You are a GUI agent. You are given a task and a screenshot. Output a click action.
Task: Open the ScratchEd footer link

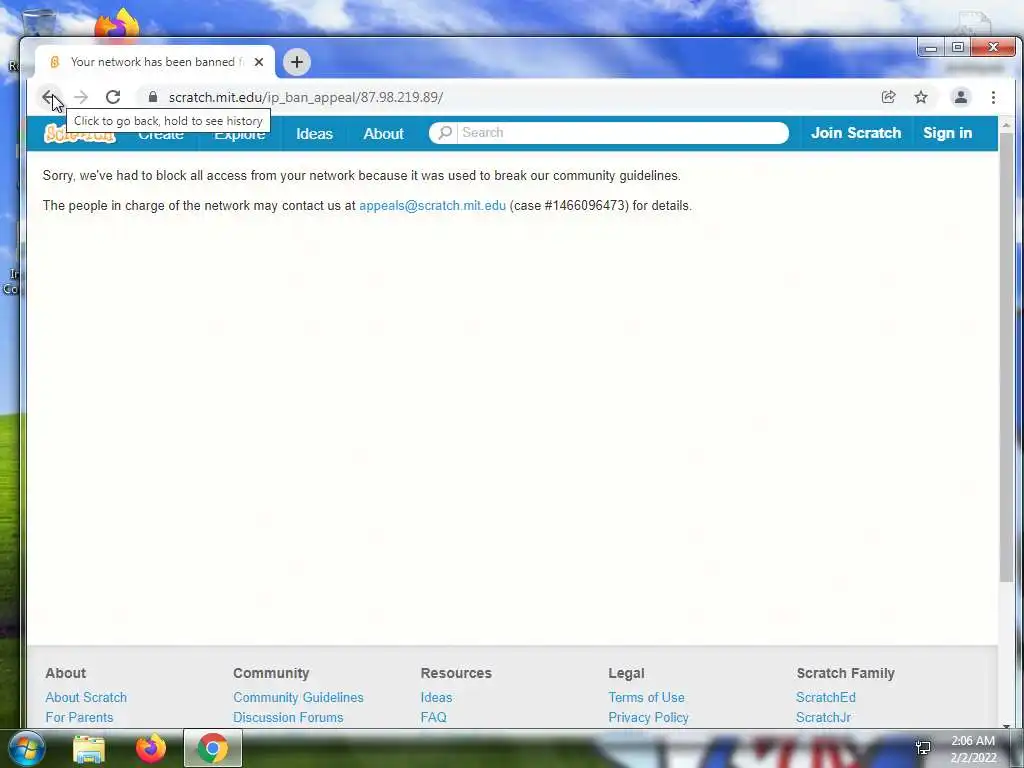825,697
